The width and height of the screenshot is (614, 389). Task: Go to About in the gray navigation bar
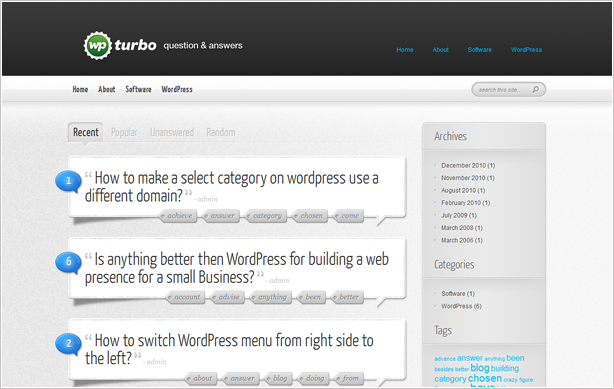click(107, 89)
